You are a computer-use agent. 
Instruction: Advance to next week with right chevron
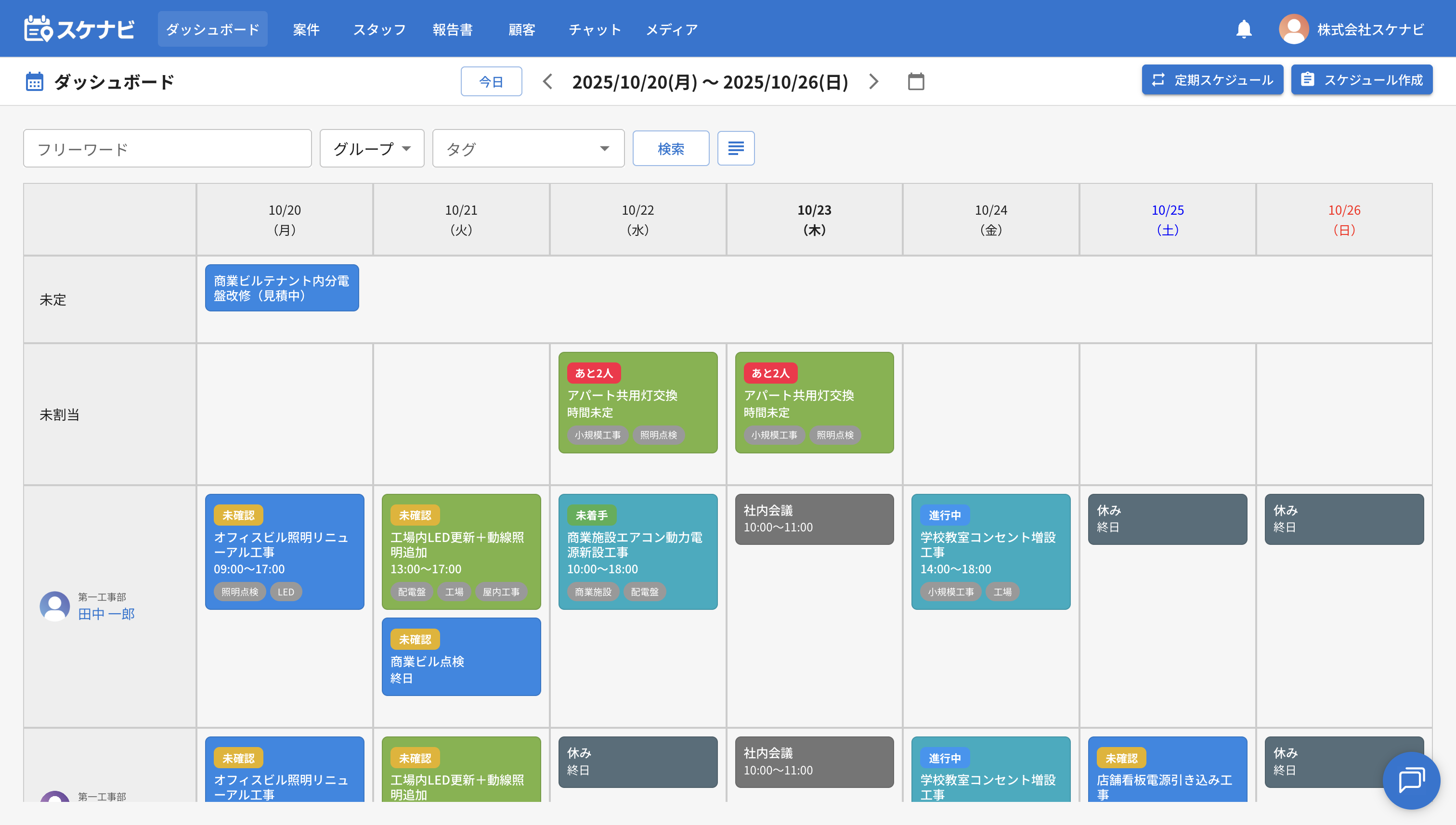point(873,82)
